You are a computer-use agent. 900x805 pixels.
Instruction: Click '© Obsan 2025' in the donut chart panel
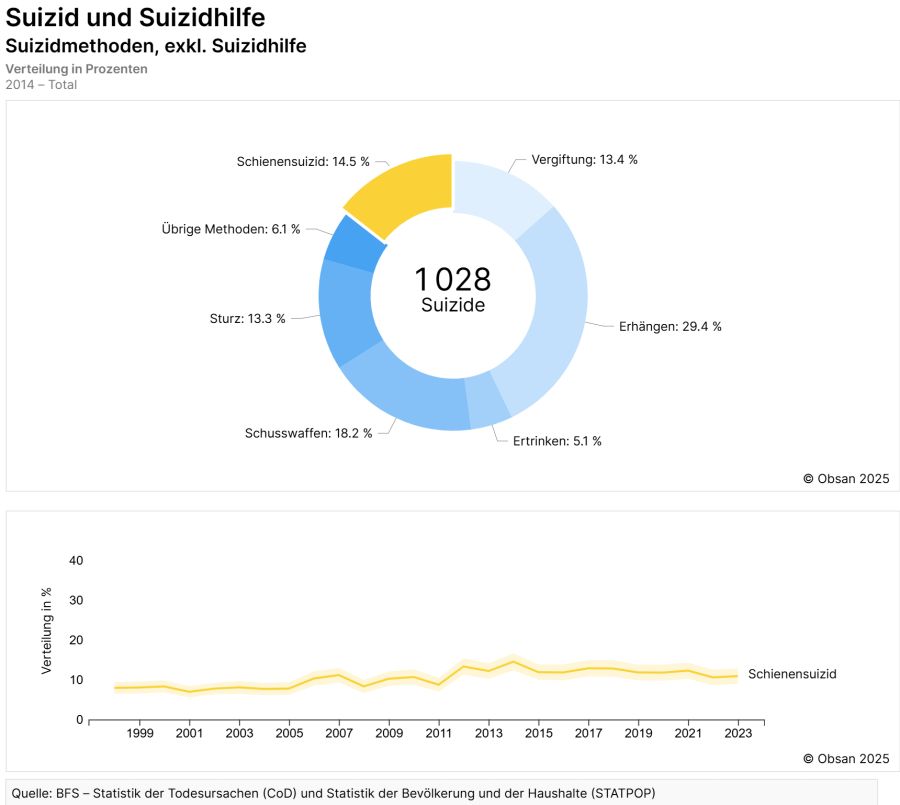846,479
